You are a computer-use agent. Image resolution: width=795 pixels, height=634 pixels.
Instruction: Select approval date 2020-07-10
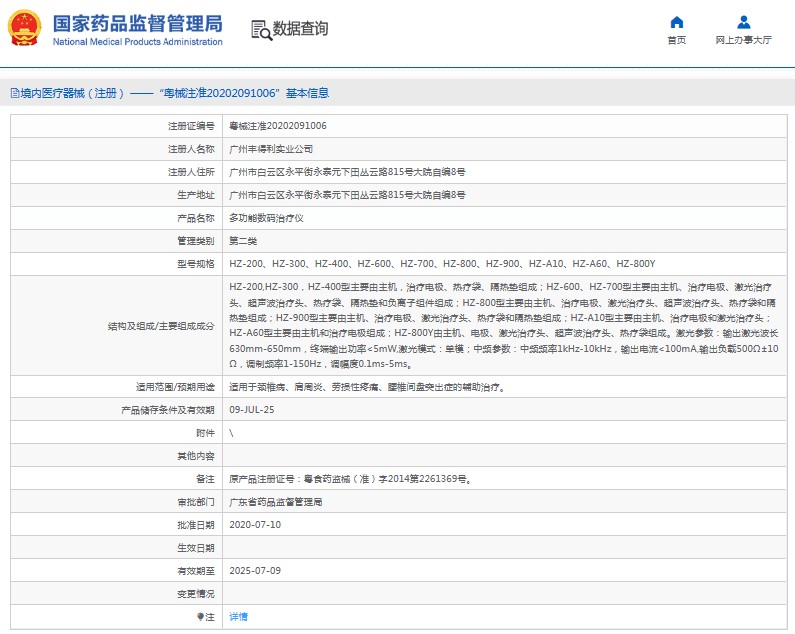255,525
